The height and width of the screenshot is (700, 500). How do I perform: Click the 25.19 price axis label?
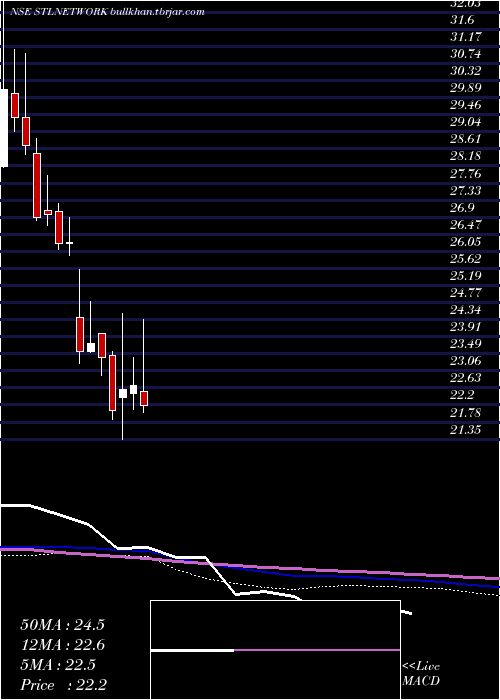click(466, 275)
